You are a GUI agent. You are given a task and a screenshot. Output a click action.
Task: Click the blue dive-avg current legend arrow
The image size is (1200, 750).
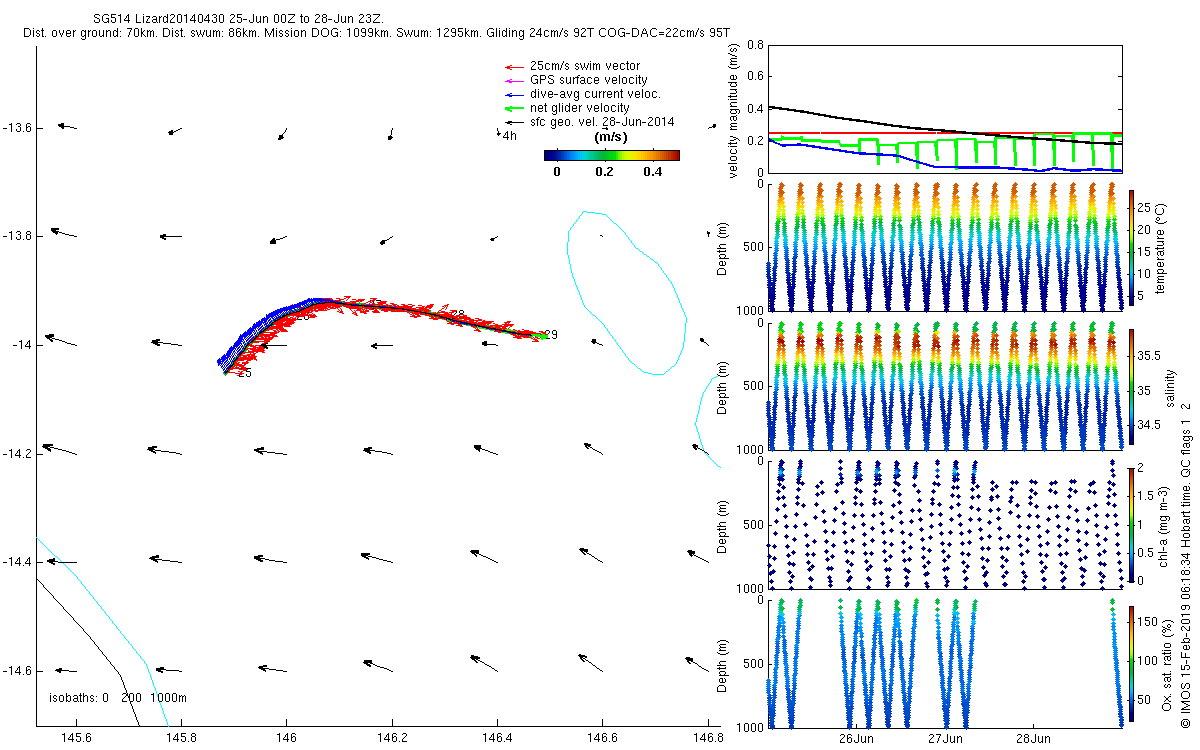[514, 95]
